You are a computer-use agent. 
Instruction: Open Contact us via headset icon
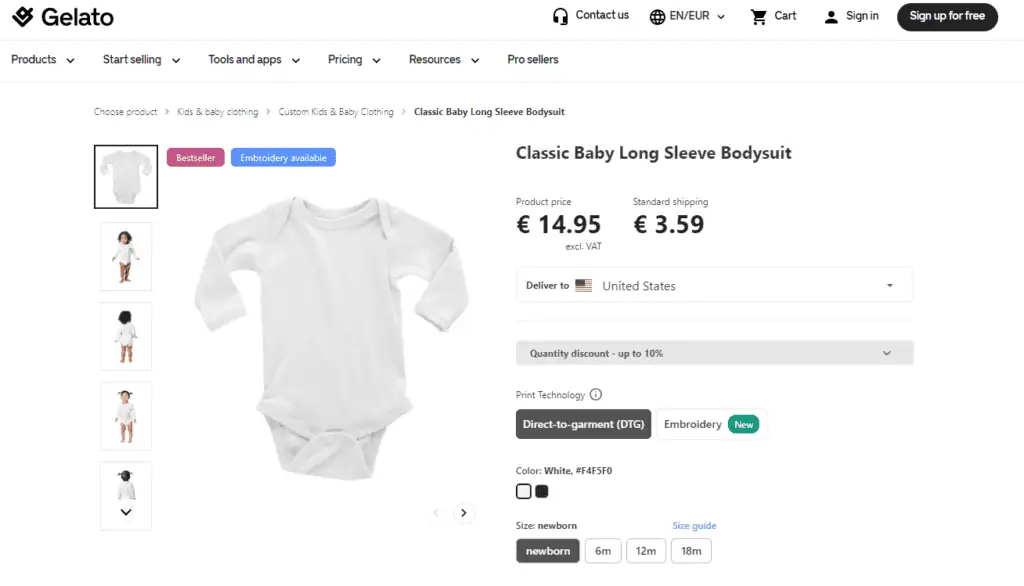coord(560,16)
